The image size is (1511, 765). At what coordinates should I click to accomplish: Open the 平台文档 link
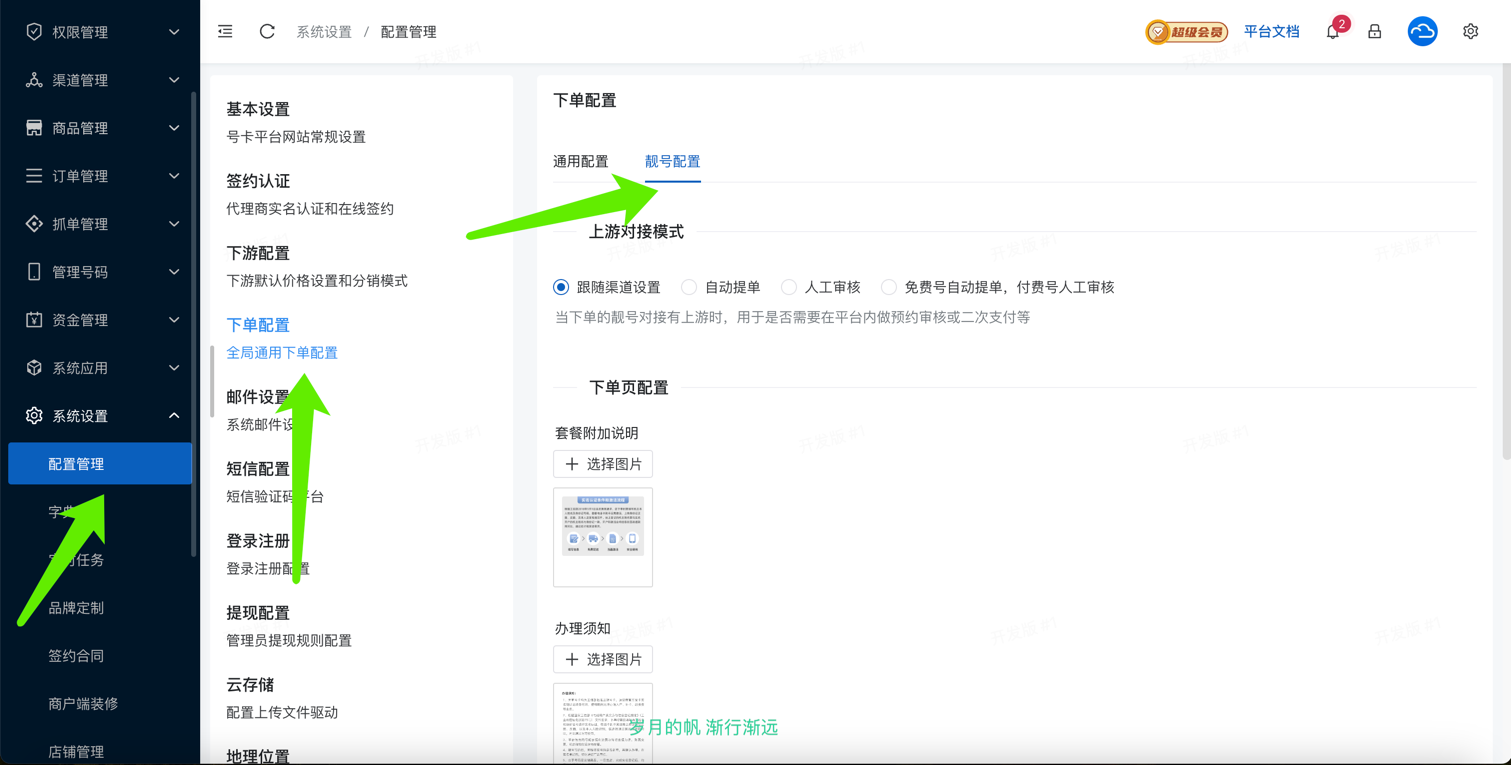click(x=1271, y=32)
